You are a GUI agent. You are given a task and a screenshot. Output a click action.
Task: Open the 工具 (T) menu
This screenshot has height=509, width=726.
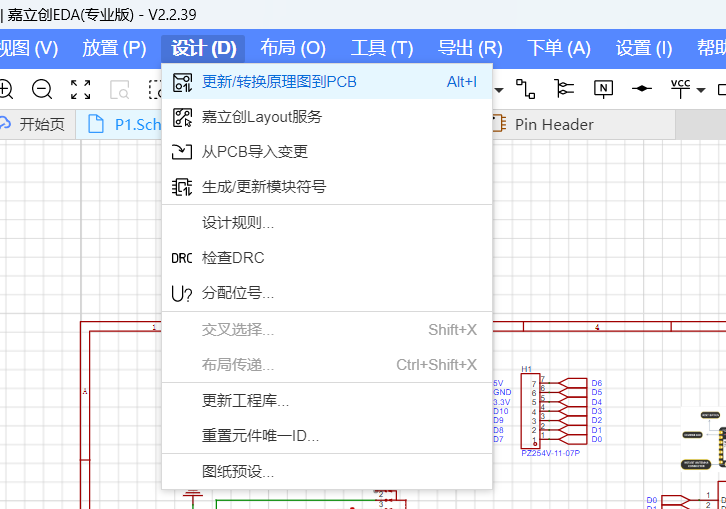[x=382, y=48]
